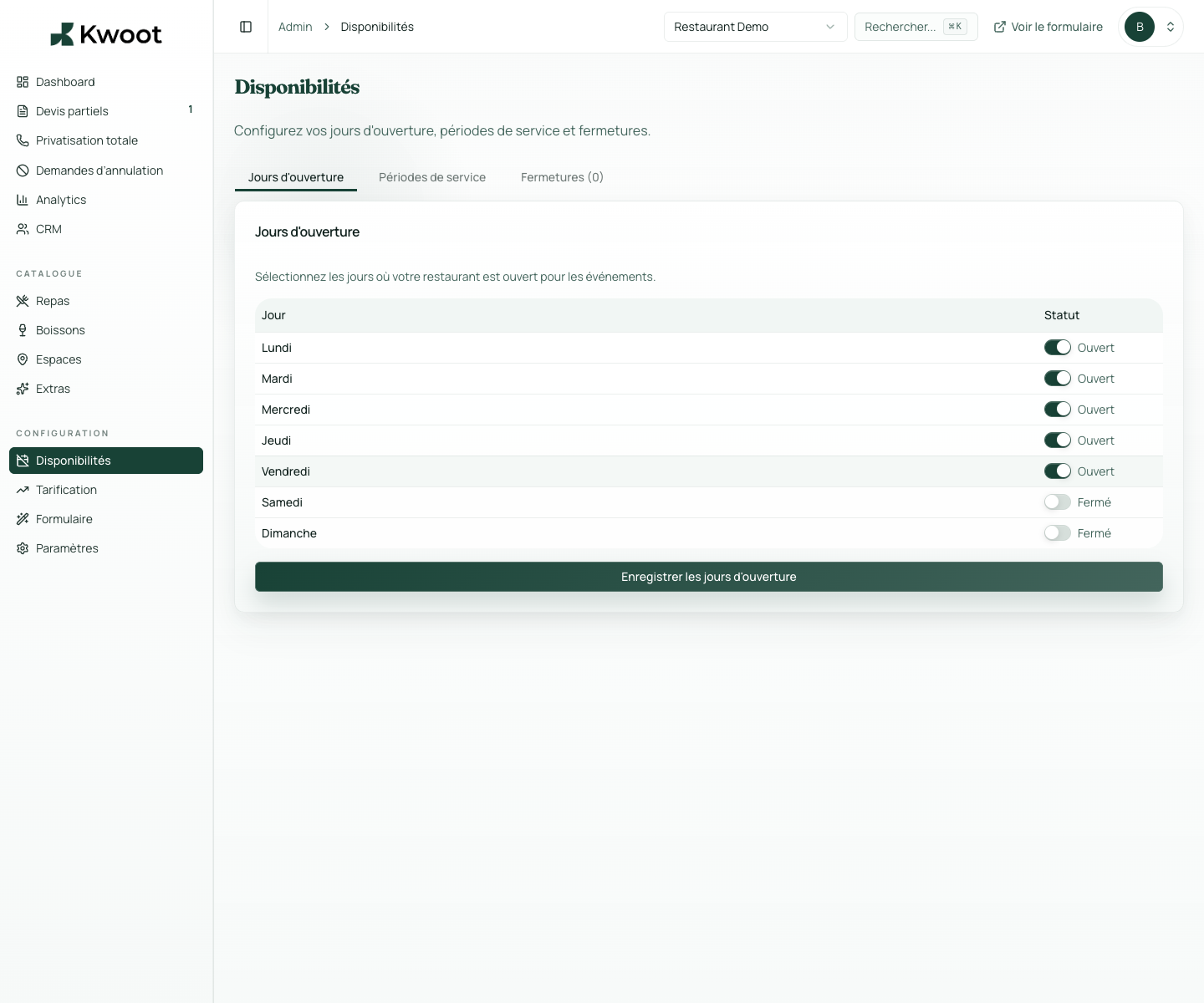Click the Vendredi row label

click(286, 471)
